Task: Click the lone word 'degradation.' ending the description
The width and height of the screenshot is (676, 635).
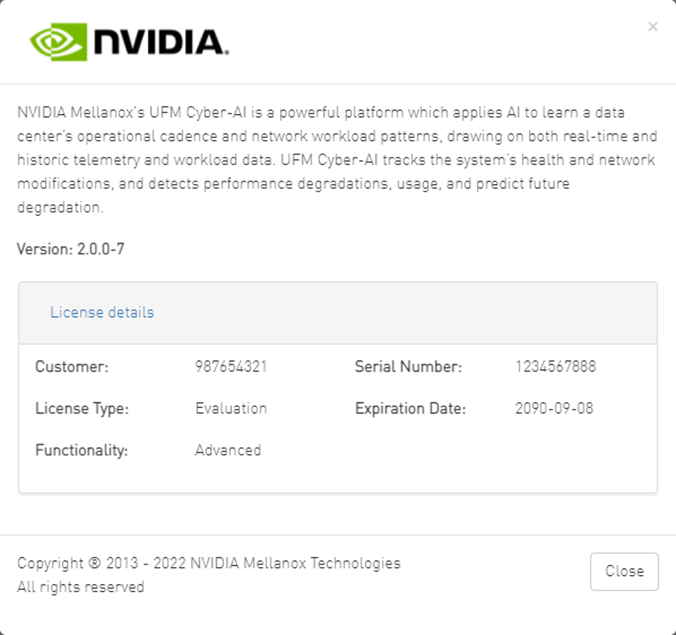Action: 60,208
